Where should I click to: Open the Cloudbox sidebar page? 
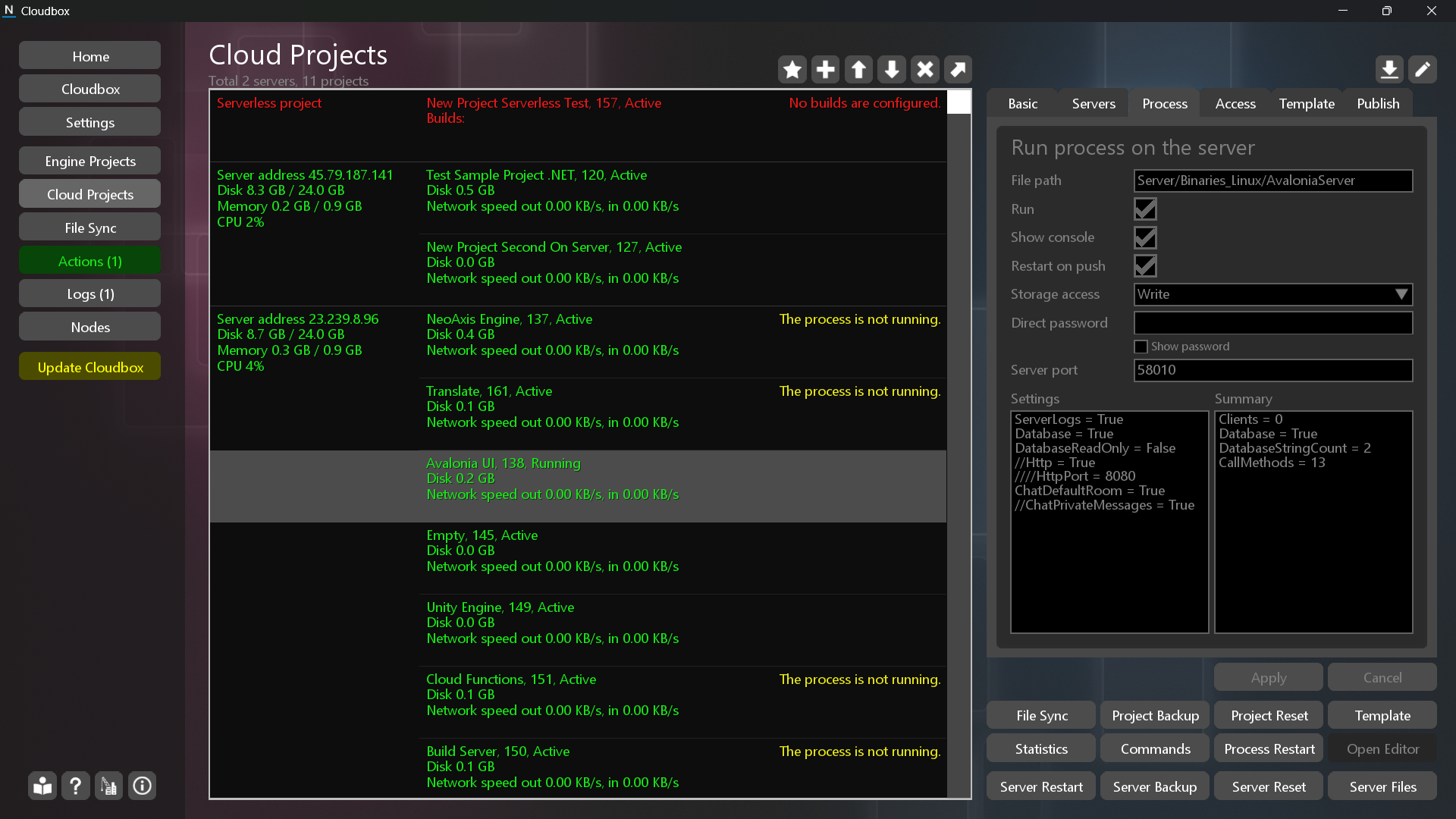click(90, 89)
